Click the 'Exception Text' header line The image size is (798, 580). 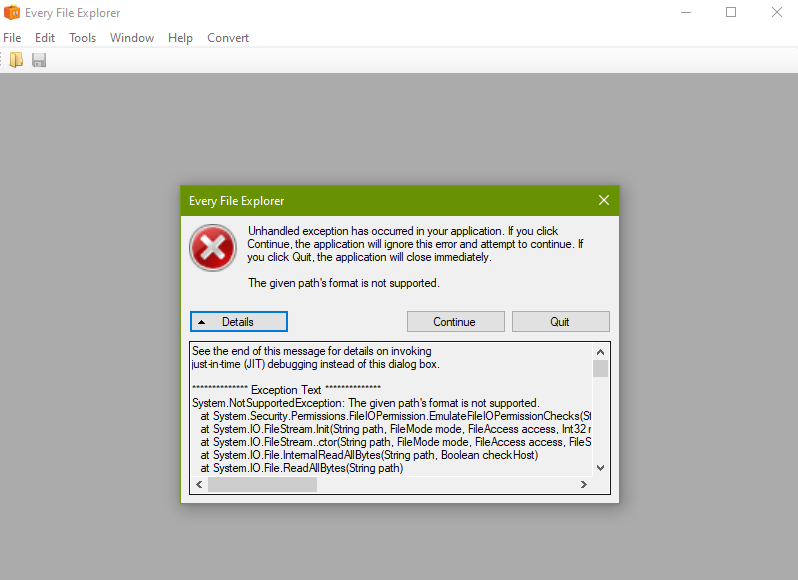286,390
